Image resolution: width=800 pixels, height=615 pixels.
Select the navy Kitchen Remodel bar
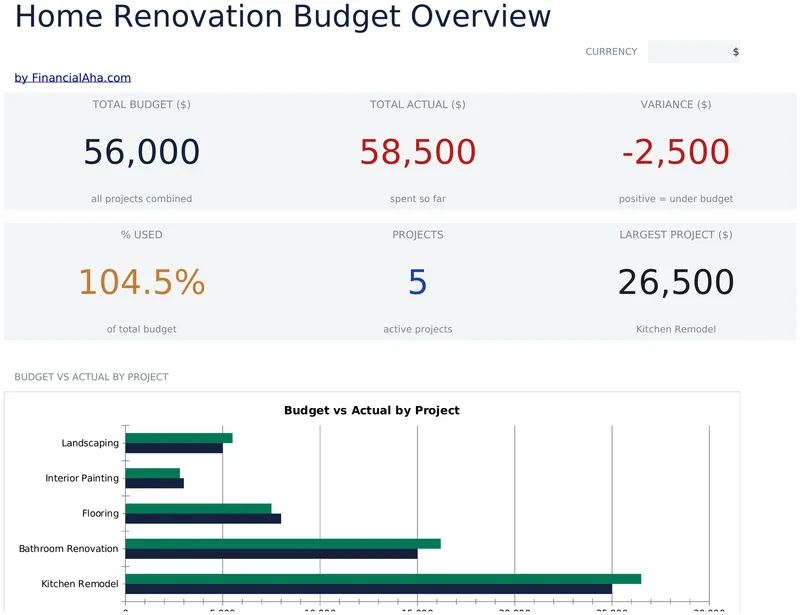[x=369, y=589]
